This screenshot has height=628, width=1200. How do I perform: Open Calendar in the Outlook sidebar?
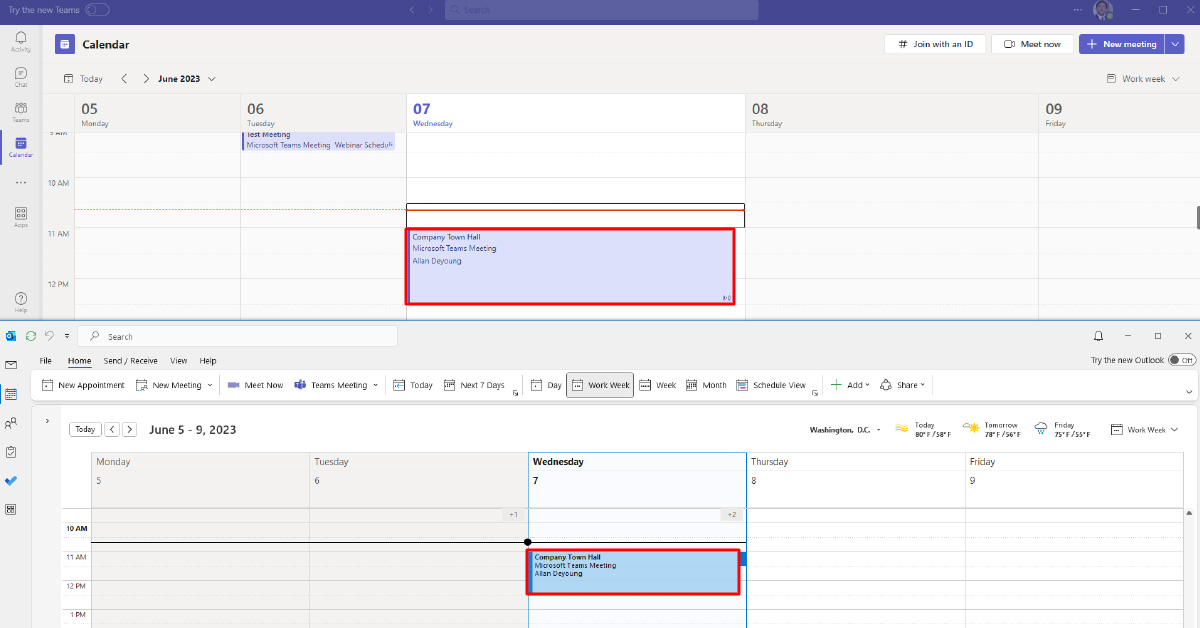point(11,394)
